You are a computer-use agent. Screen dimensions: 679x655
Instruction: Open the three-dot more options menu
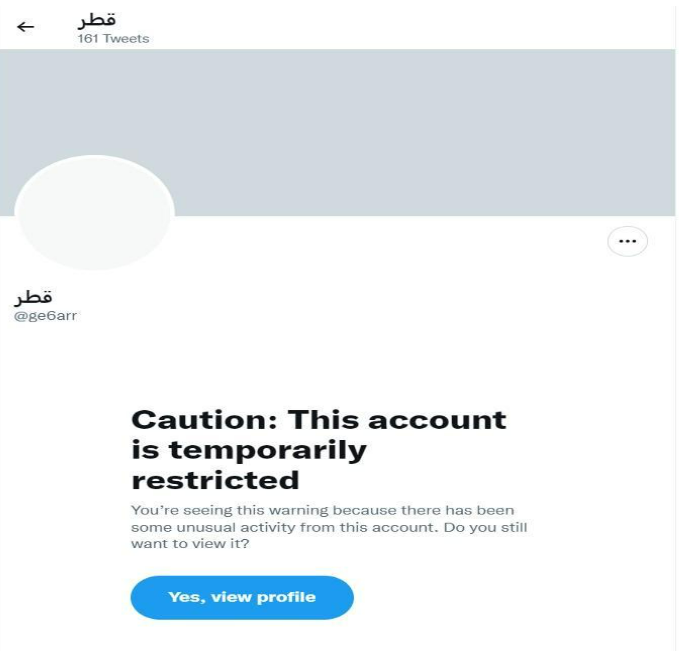pyautogui.click(x=627, y=241)
